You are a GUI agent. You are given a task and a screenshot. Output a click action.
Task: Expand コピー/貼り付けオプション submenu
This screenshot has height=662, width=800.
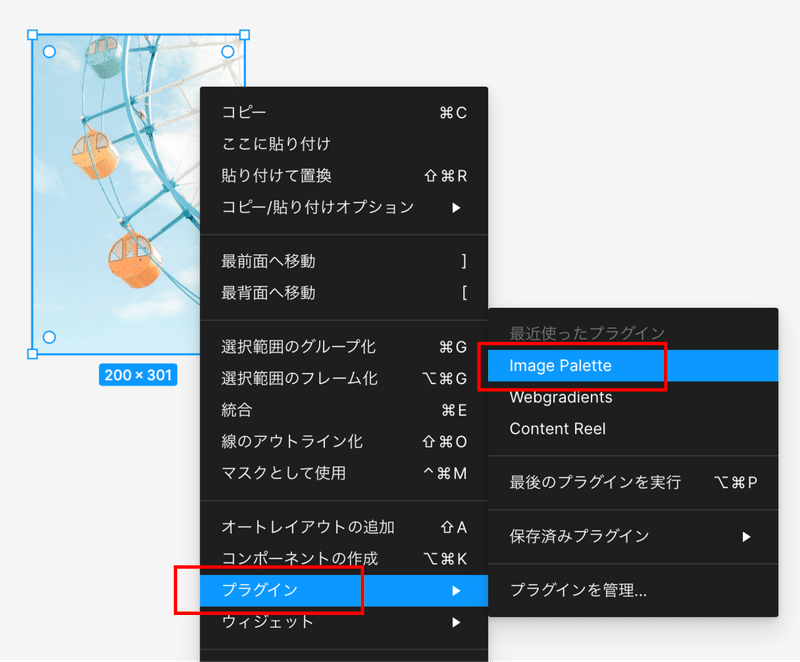coord(344,208)
